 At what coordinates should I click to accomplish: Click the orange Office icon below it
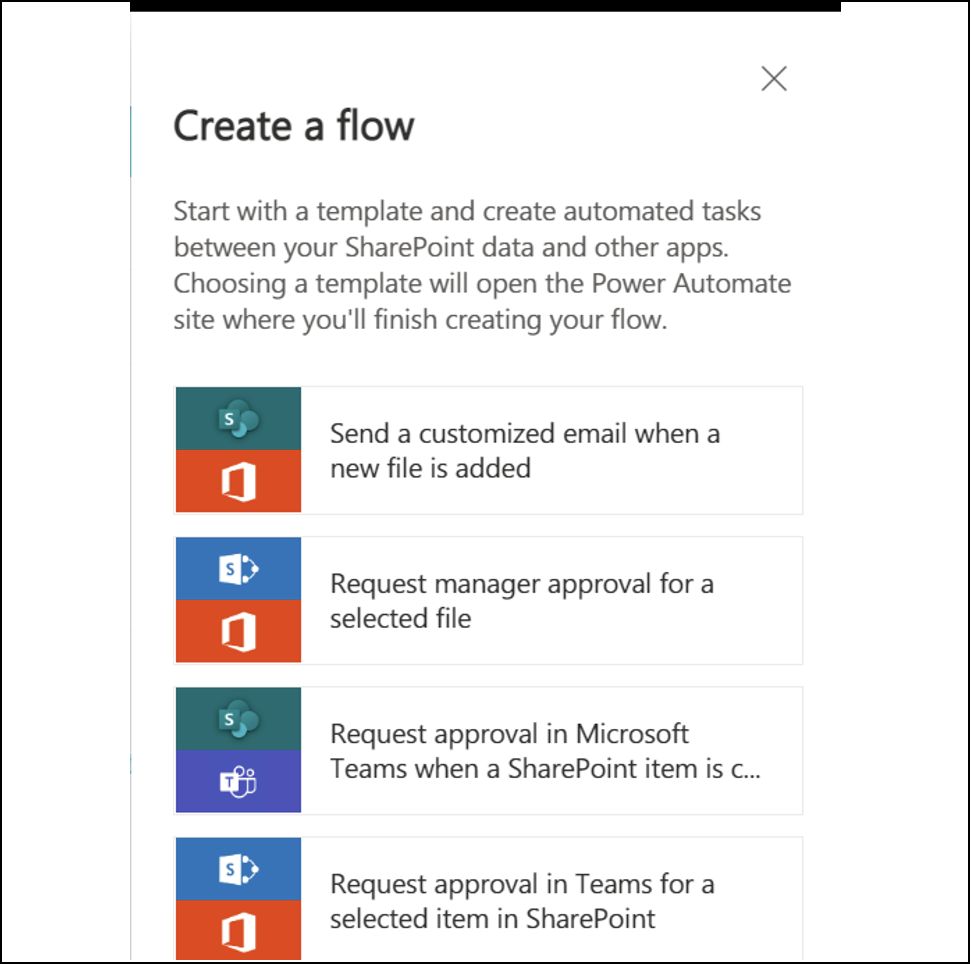click(x=238, y=481)
